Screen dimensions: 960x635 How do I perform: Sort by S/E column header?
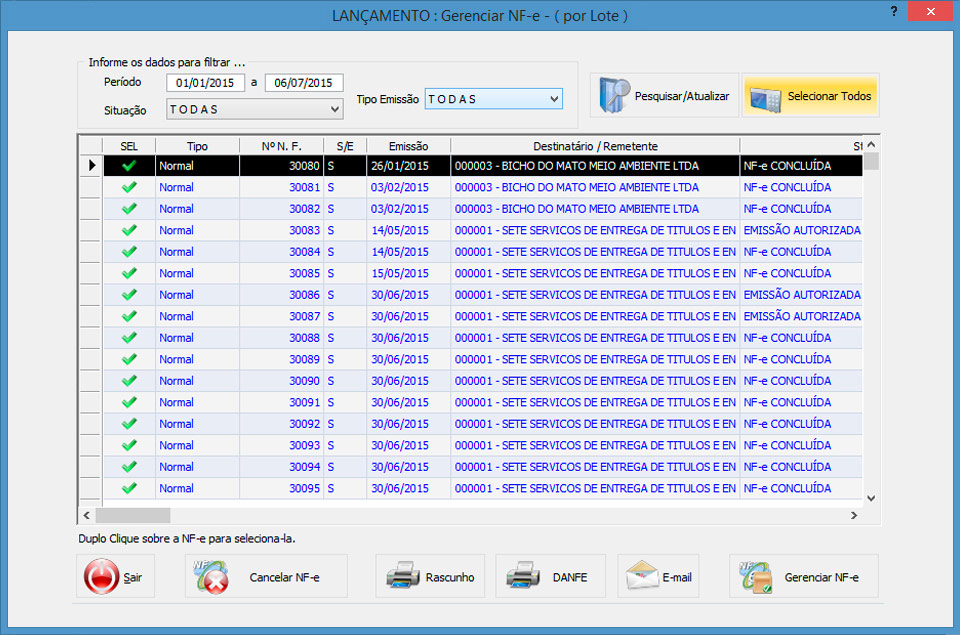click(345, 146)
